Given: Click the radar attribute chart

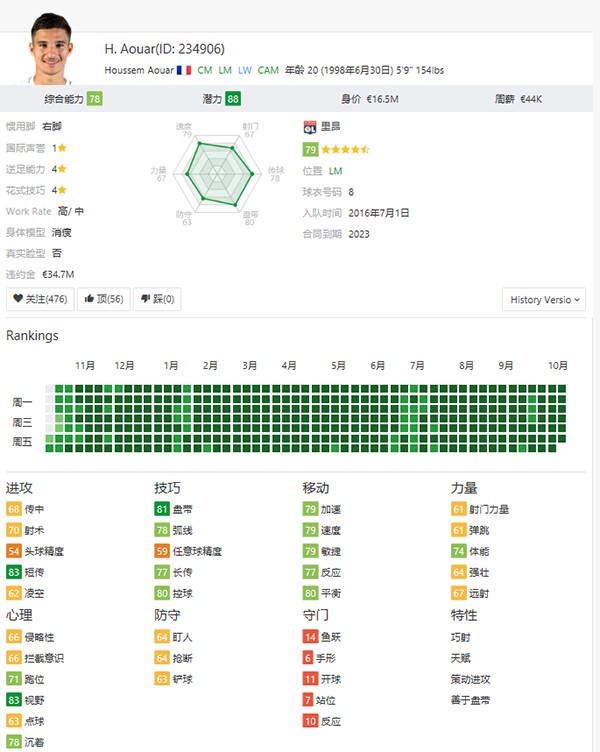Looking at the screenshot, I should [217, 171].
